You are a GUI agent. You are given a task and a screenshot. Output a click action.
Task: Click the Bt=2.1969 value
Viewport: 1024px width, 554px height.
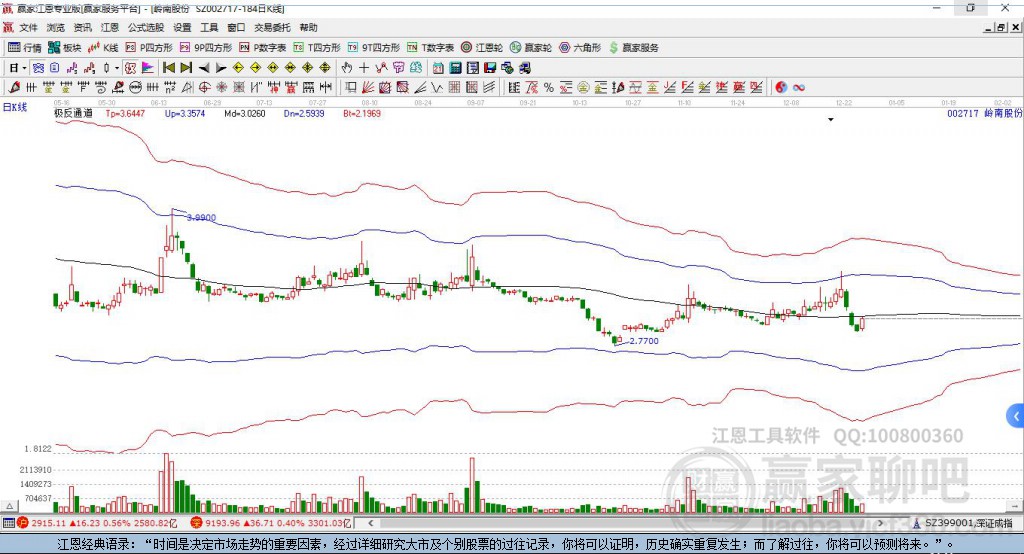click(x=362, y=113)
